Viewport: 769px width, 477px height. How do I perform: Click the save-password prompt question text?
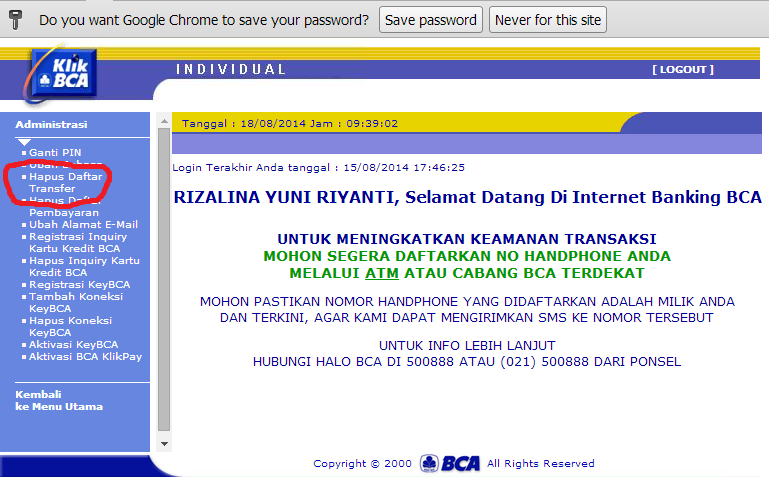point(204,20)
